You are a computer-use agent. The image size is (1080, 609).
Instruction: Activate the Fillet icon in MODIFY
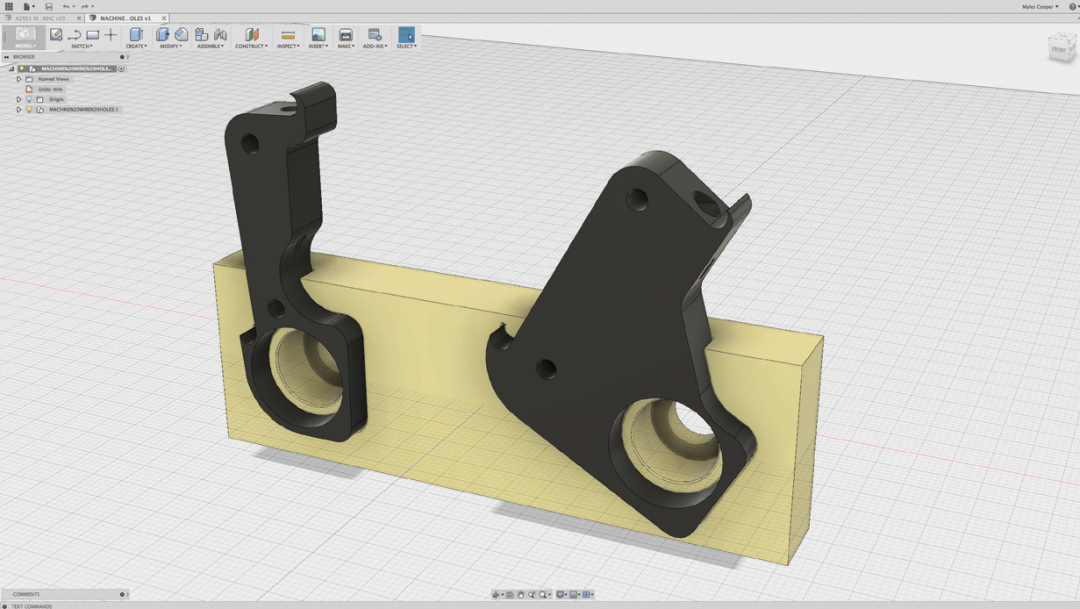[x=181, y=34]
